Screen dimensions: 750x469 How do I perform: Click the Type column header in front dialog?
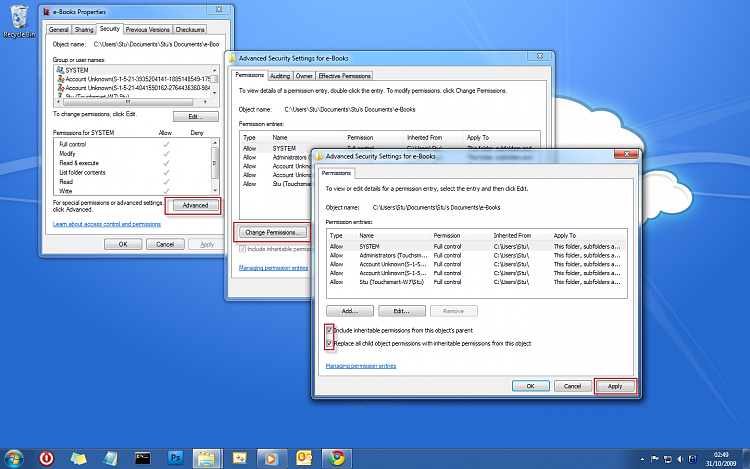(342, 236)
